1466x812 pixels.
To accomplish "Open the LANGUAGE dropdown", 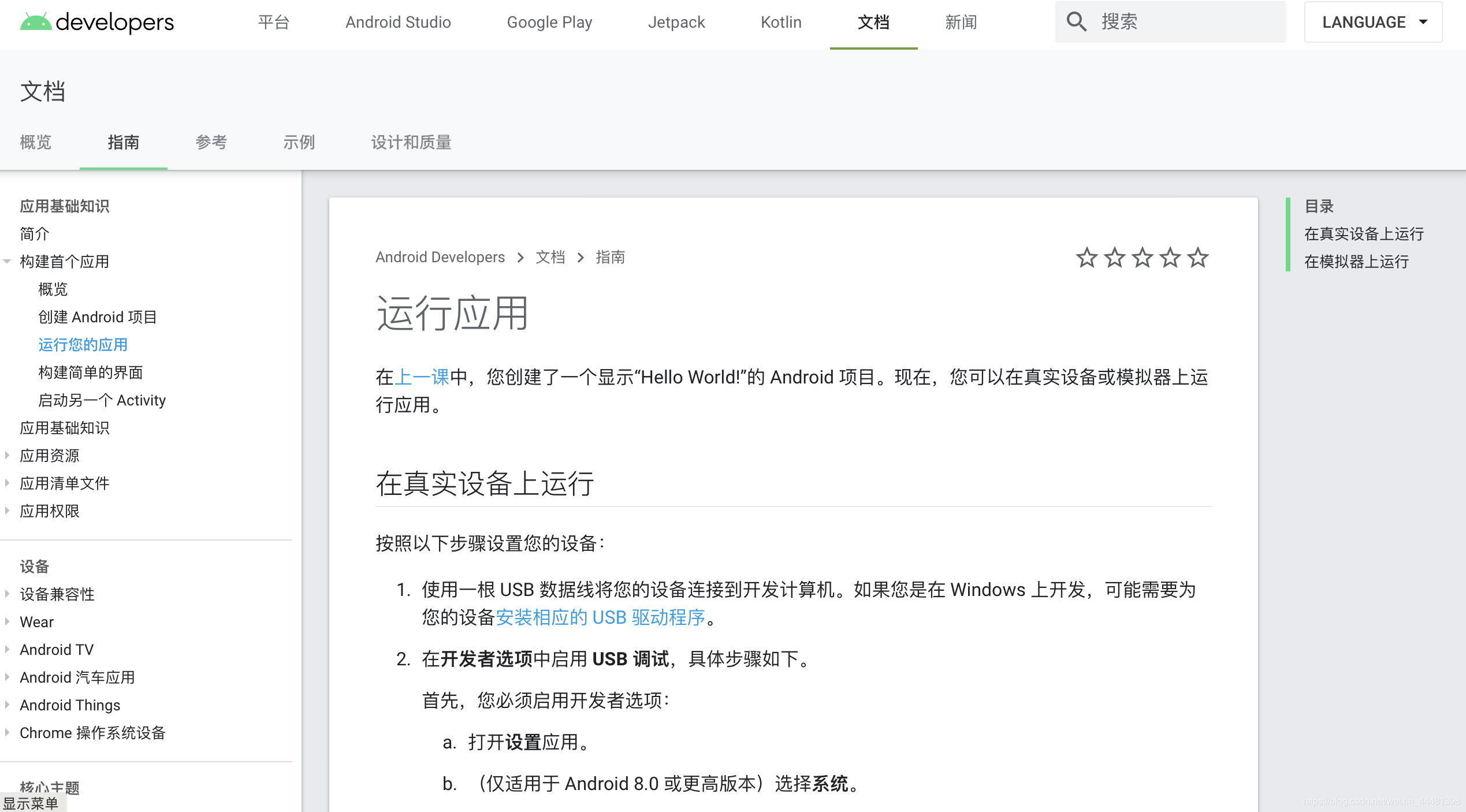I will pos(1373,22).
